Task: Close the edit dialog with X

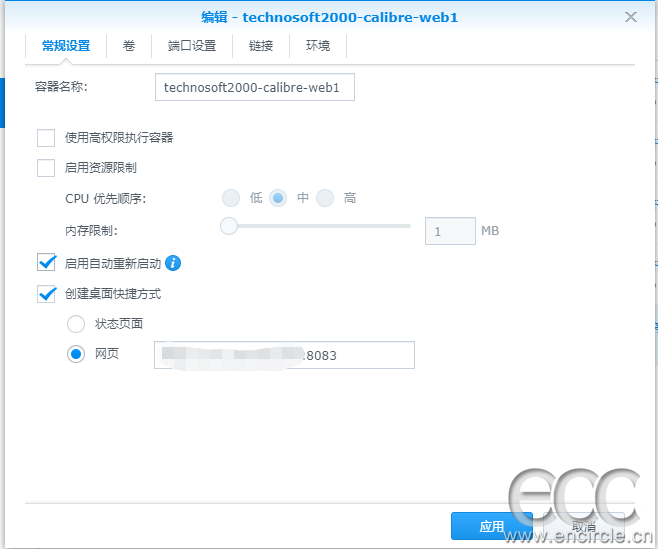Action: 631,17
